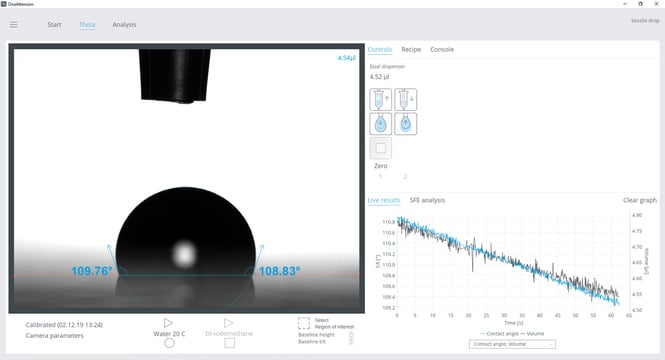Viewport: 665px width, 360px height.
Task: Start the Di-iodomethane play icon
Action: click(229, 323)
